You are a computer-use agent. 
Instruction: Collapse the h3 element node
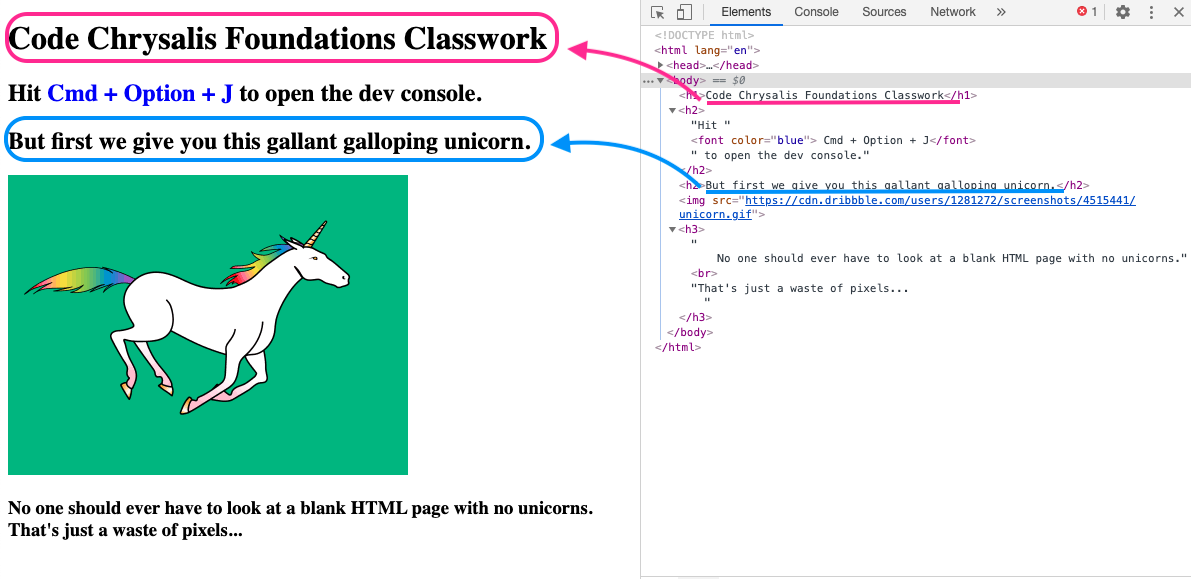673,229
